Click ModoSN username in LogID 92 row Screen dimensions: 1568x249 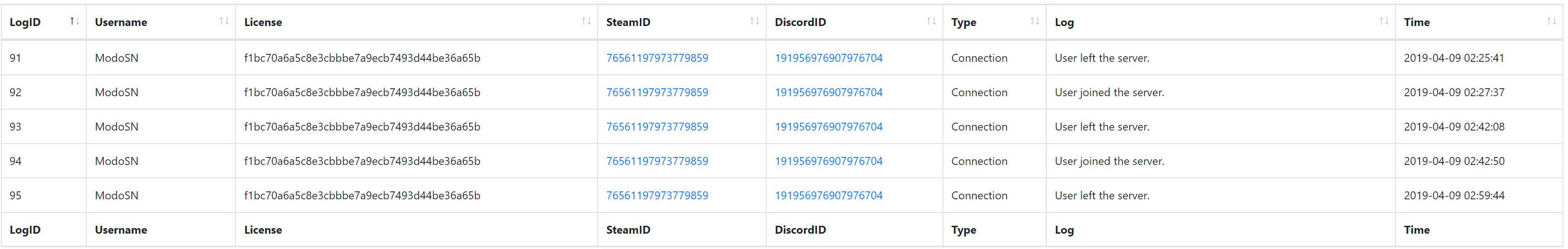116,92
